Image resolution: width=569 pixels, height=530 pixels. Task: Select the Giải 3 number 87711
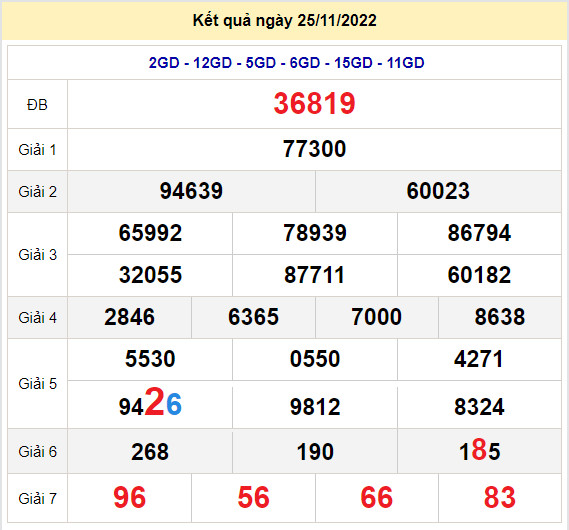click(314, 275)
